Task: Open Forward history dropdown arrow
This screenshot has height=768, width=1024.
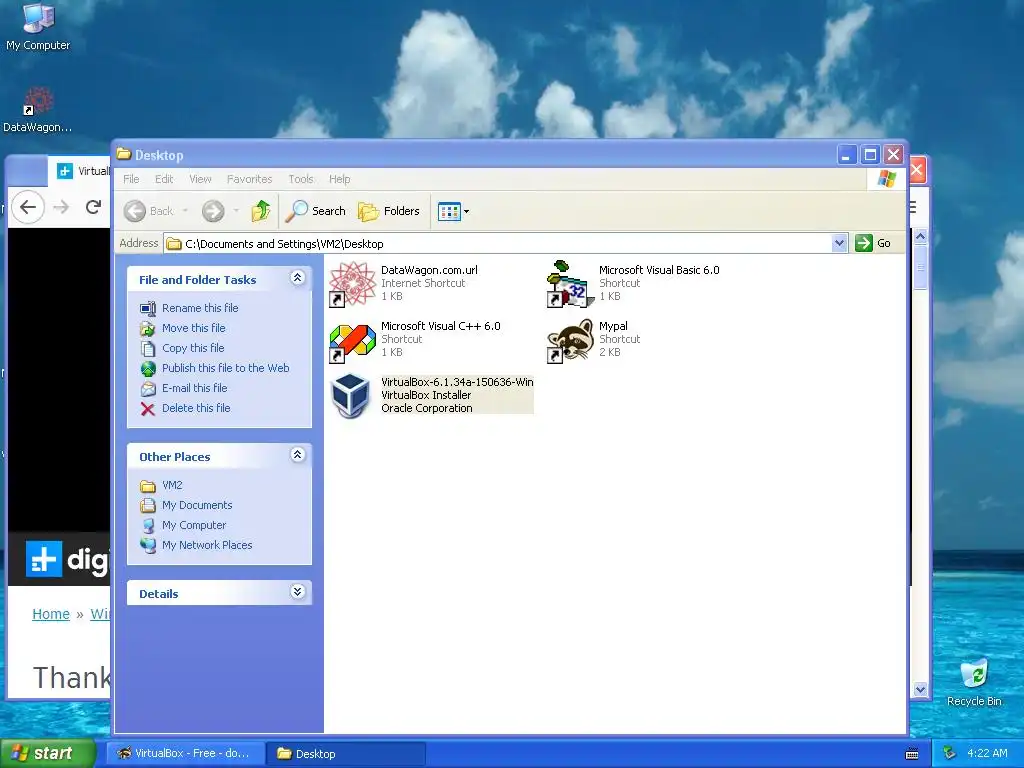Action: (236, 211)
